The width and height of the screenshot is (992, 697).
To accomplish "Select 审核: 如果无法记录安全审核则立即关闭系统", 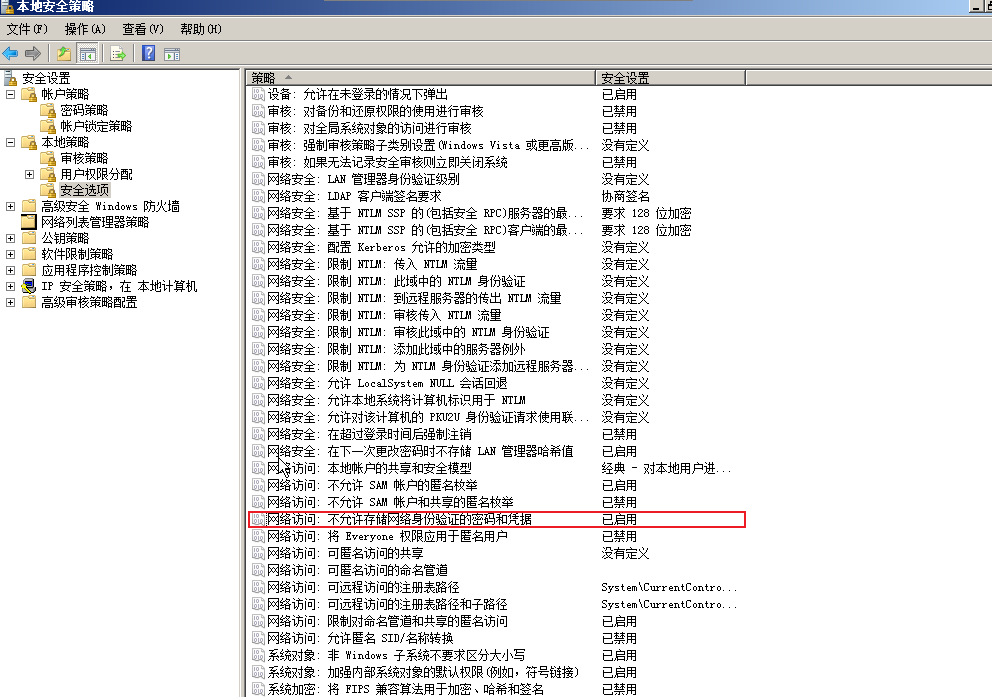I will (387, 163).
